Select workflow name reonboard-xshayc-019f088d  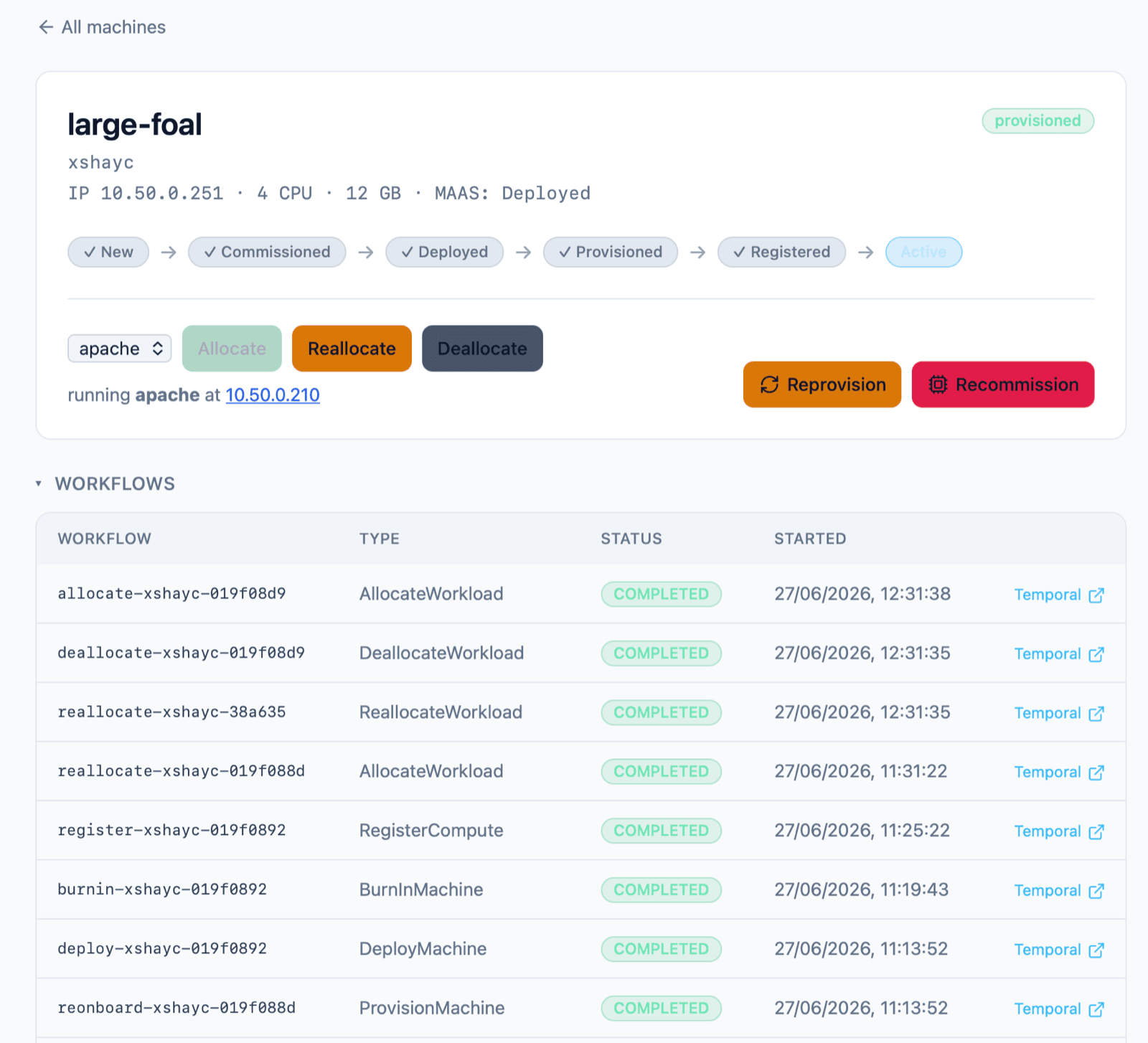click(177, 1008)
